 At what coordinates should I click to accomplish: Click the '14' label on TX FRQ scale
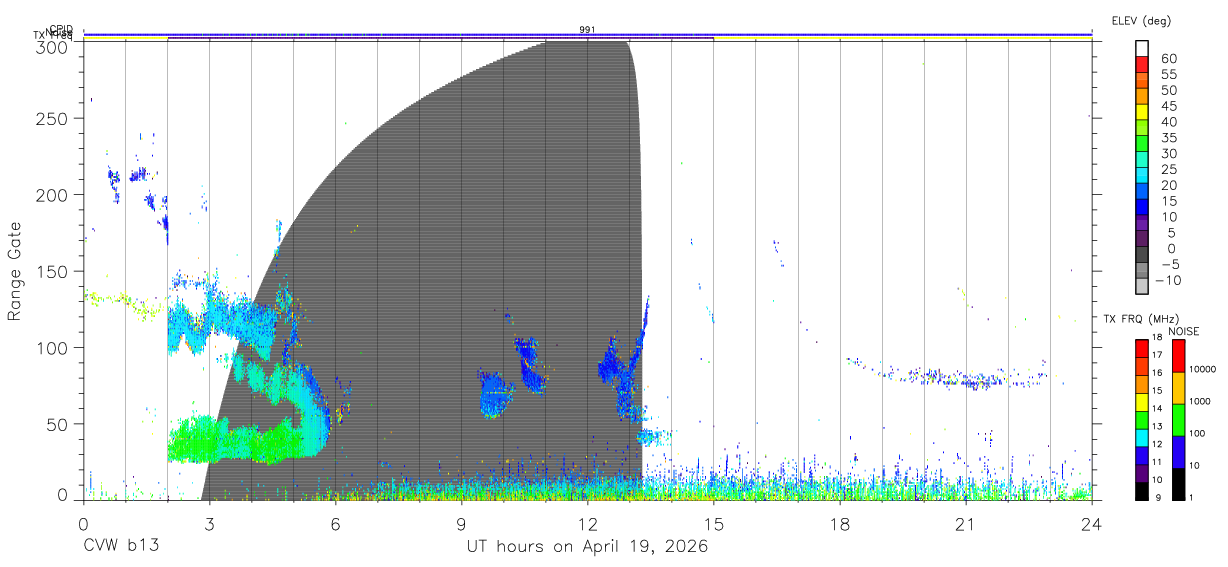tap(1158, 410)
